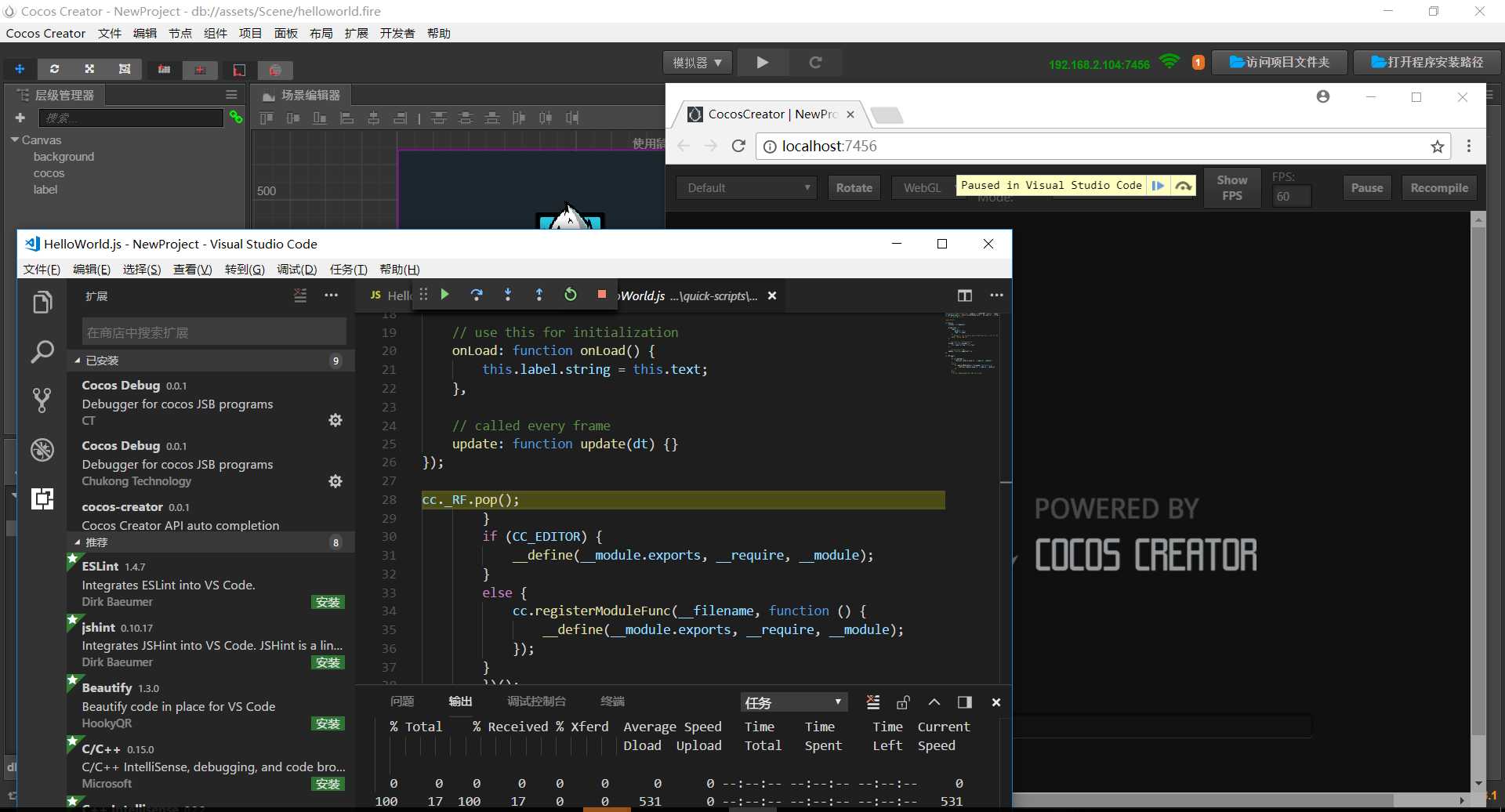Viewport: 1505px width, 812px height.
Task: Click the gear icon for Cocos Debug by CT
Action: [x=335, y=420]
